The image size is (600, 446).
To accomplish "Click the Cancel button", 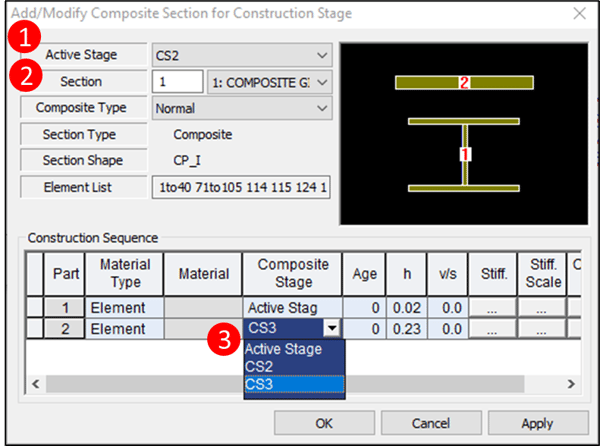I will coord(431,423).
